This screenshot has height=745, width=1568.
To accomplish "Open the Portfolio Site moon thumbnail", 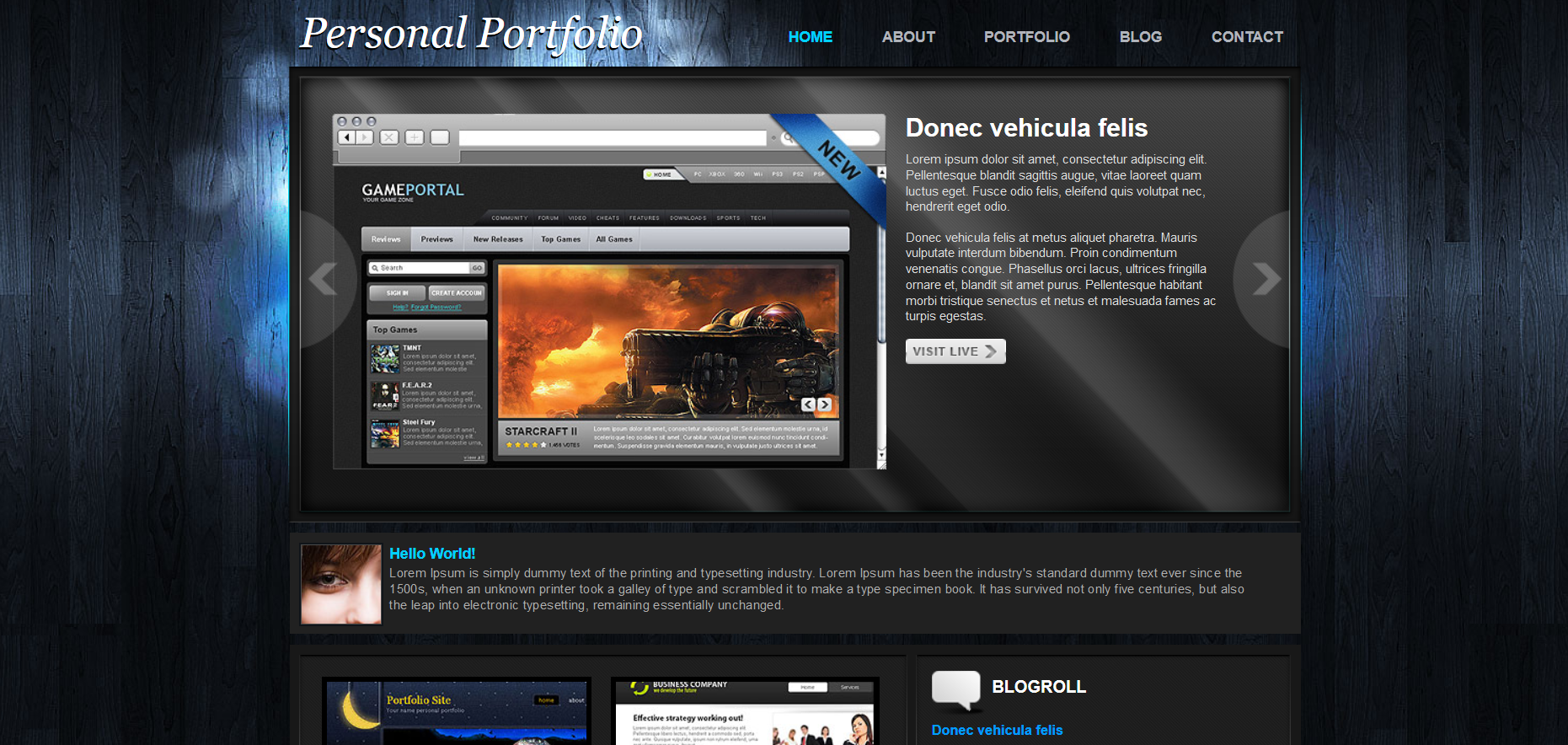I will tap(457, 712).
